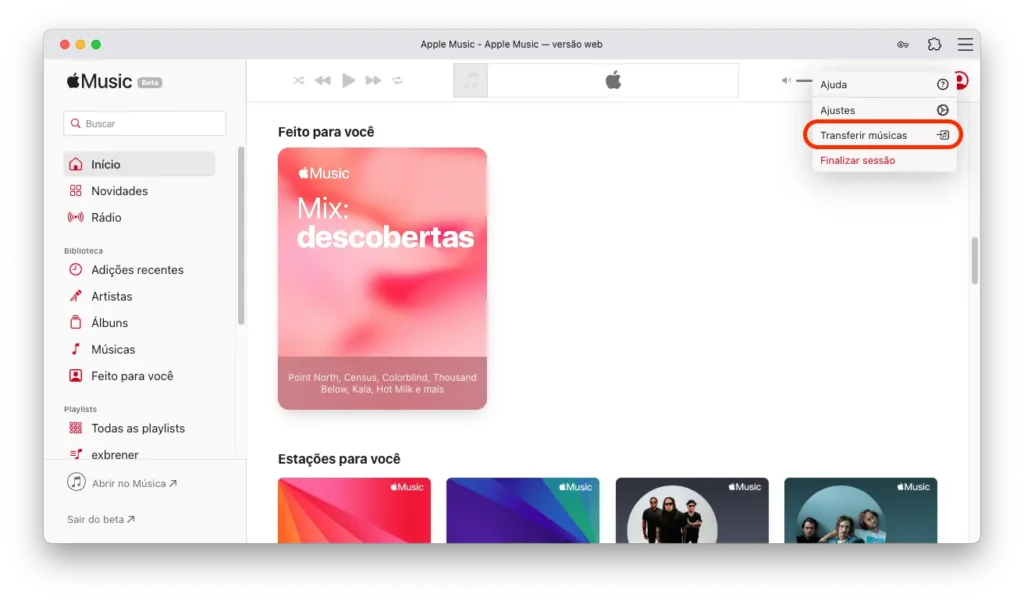
Task: Toggle shuffle playback mode
Action: coord(298,81)
